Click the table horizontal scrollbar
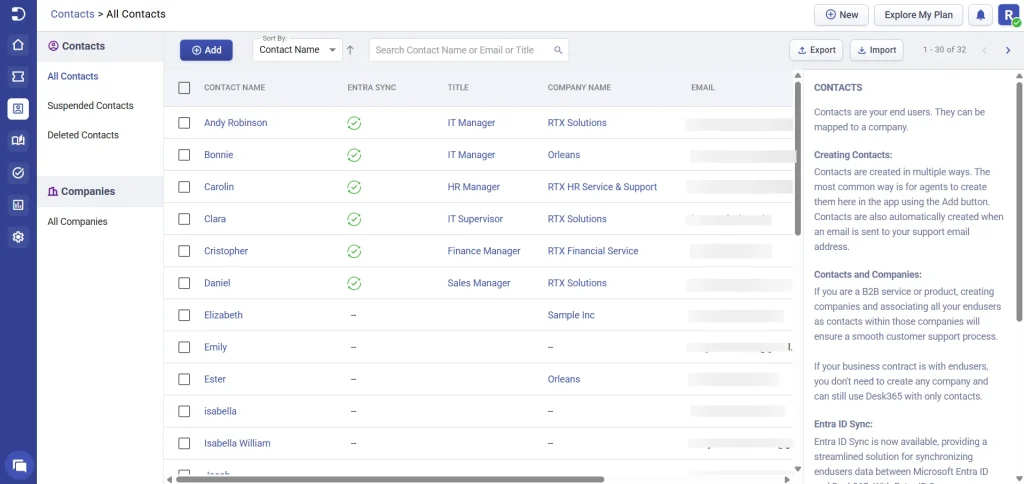1024x484 pixels. click(x=392, y=479)
